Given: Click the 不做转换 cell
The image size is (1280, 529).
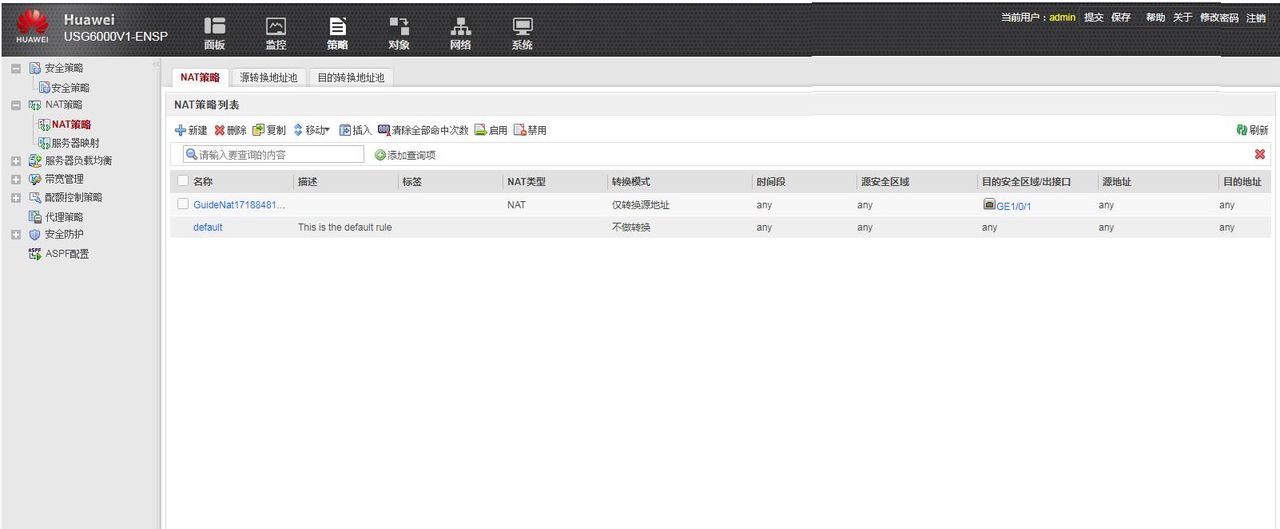Looking at the screenshot, I should 631,227.
